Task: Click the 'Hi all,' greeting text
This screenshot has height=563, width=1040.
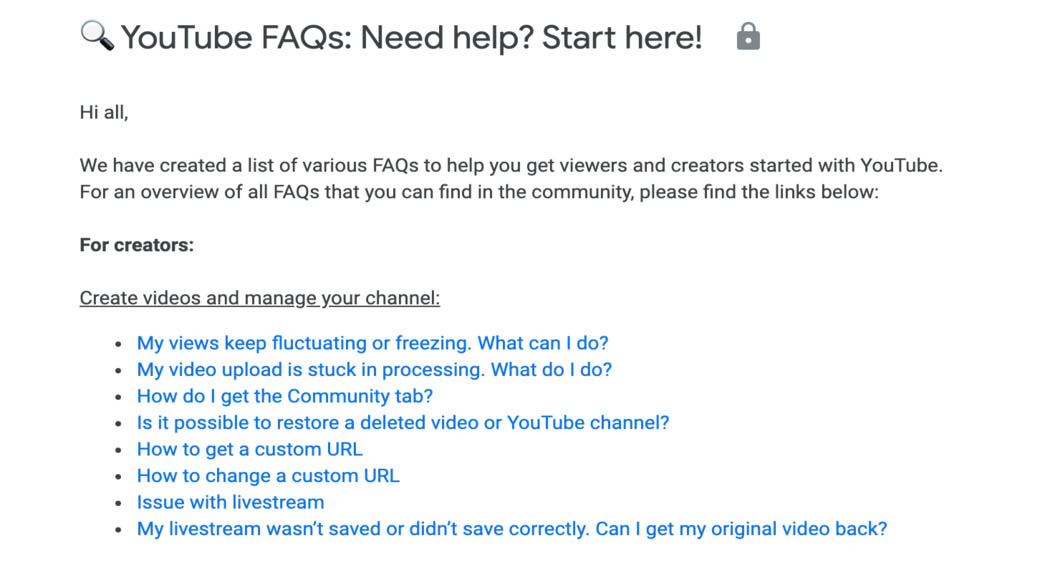Action: (104, 113)
